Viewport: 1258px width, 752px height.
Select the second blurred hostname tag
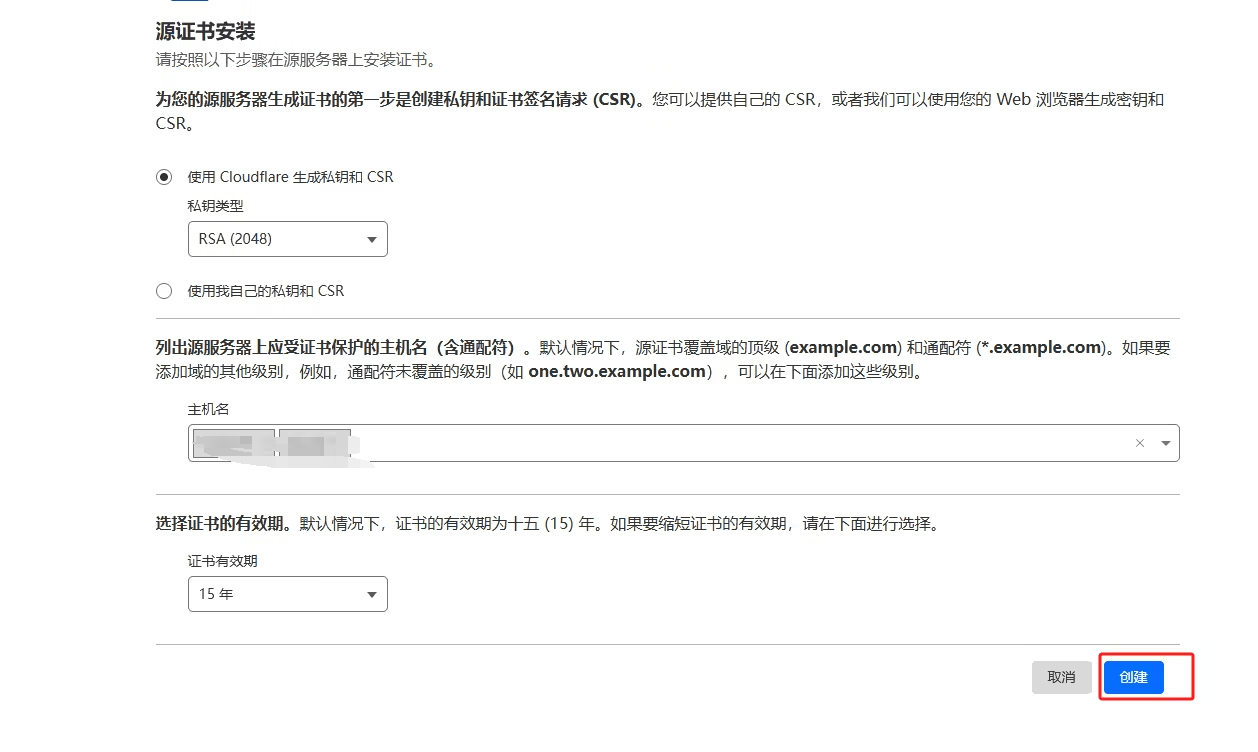click(x=315, y=443)
